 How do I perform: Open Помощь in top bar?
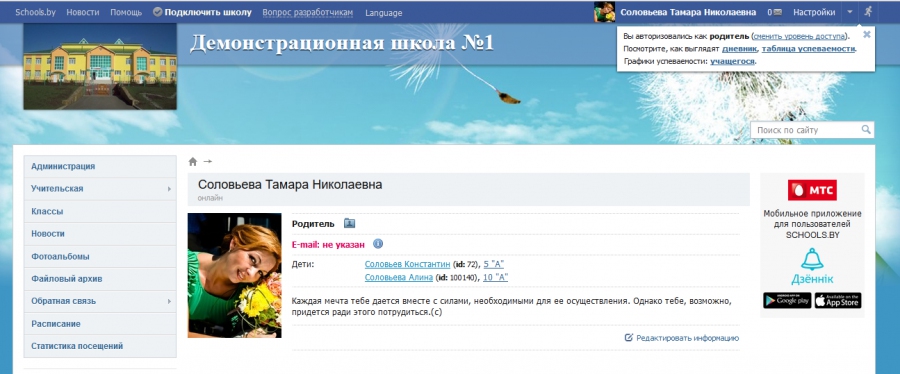(126, 12)
